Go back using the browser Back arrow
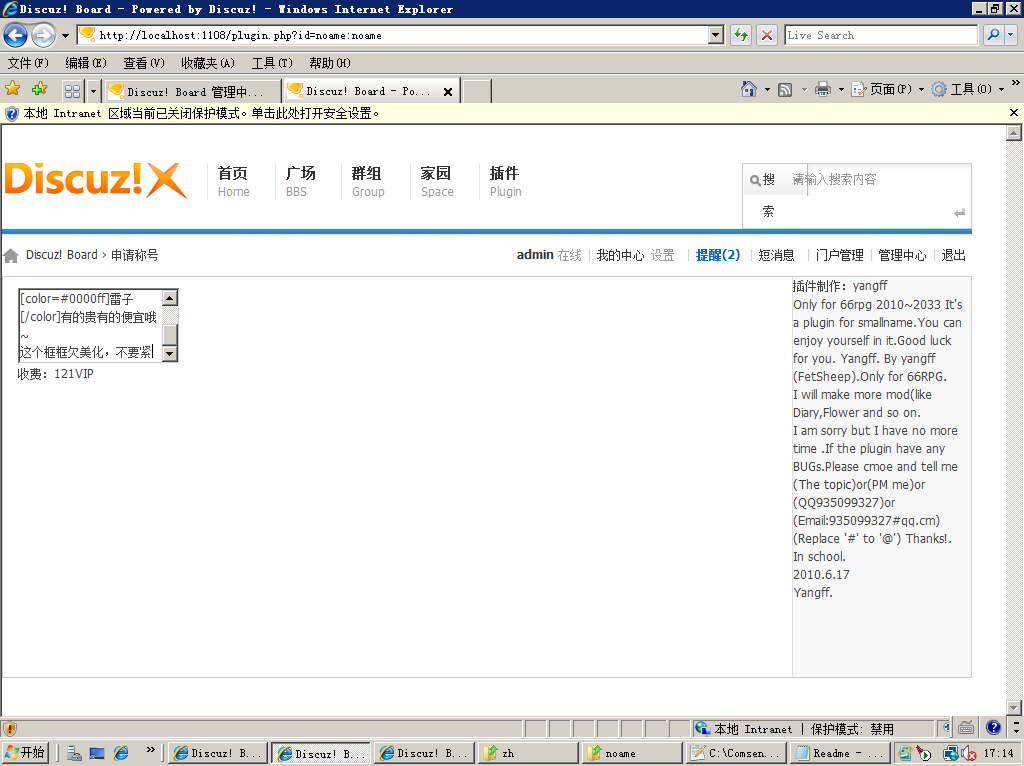The height and width of the screenshot is (766, 1024). [16, 35]
